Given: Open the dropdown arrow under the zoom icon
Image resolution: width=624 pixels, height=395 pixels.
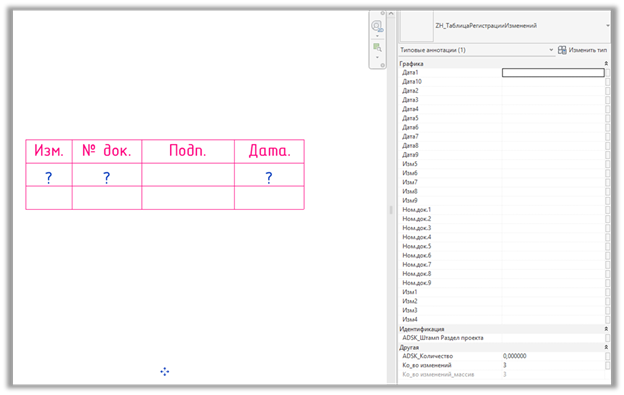Looking at the screenshot, I should (x=377, y=57).
